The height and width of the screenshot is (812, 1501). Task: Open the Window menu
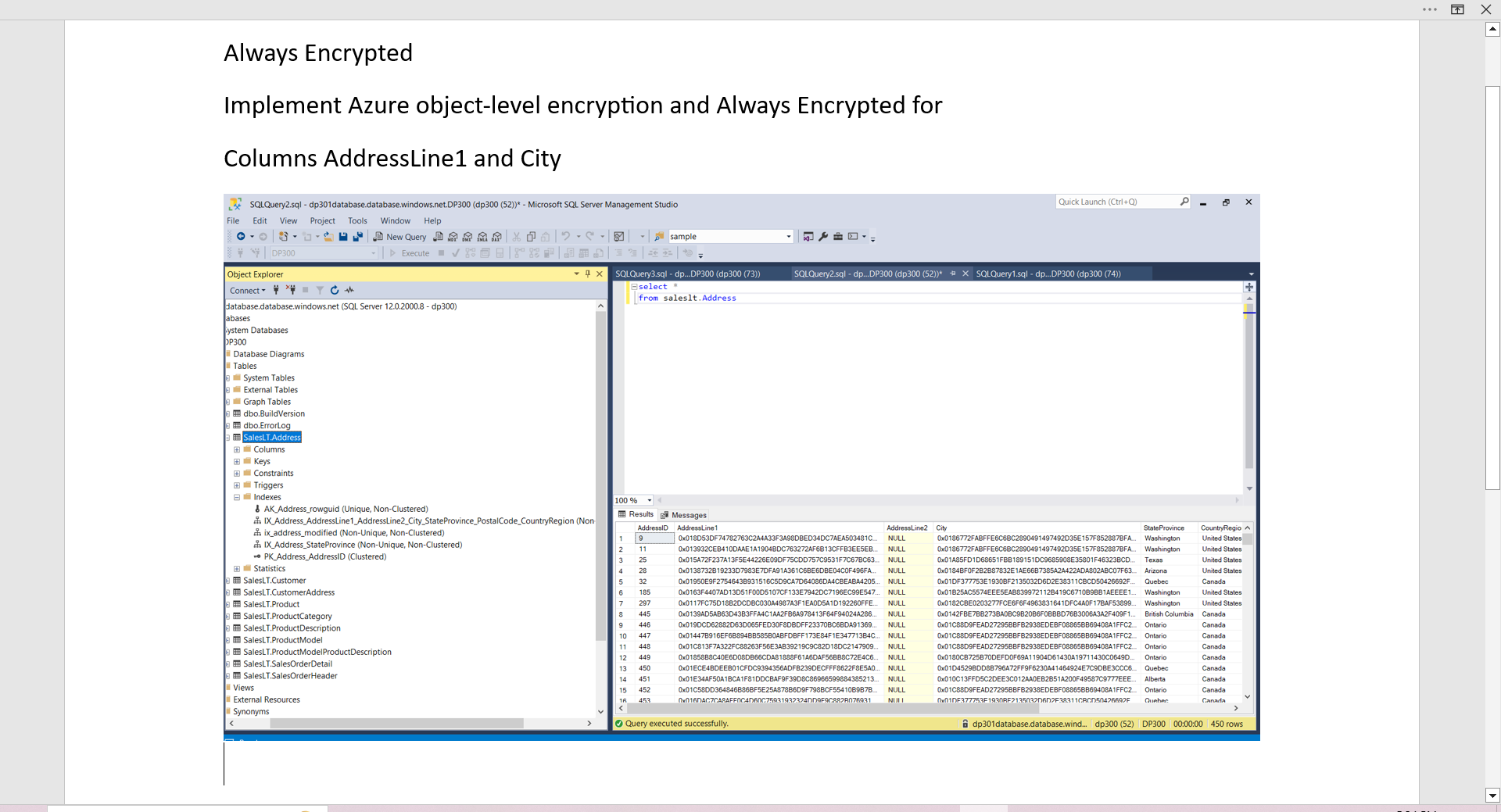click(x=396, y=221)
